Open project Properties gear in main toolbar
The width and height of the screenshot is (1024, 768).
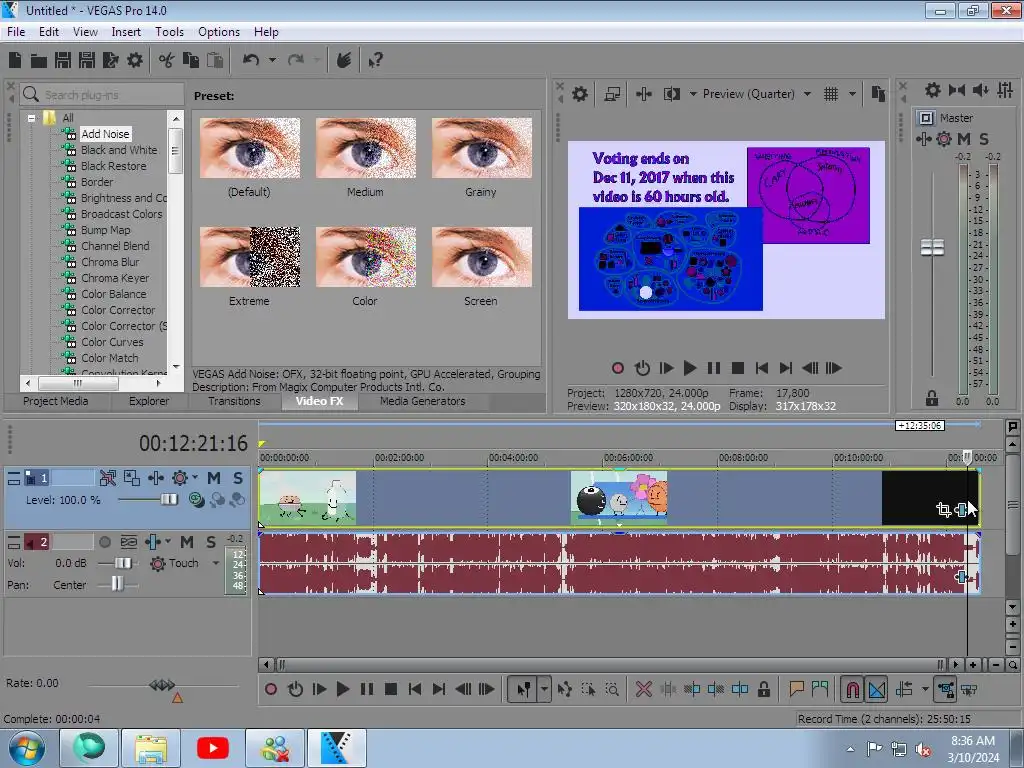pos(135,60)
